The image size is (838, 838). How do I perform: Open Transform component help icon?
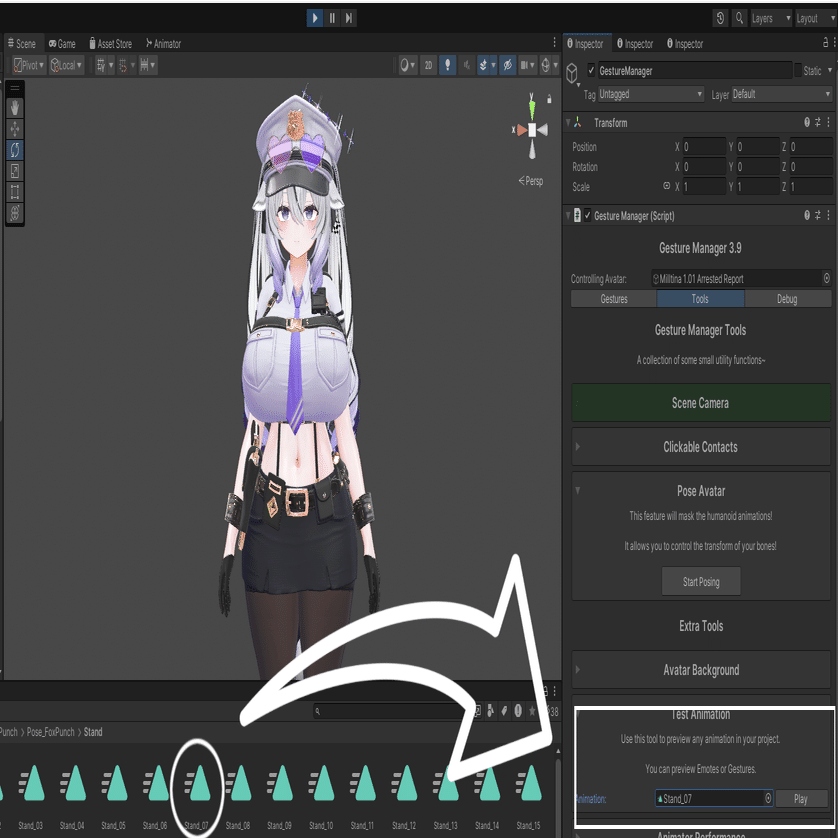[x=807, y=122]
